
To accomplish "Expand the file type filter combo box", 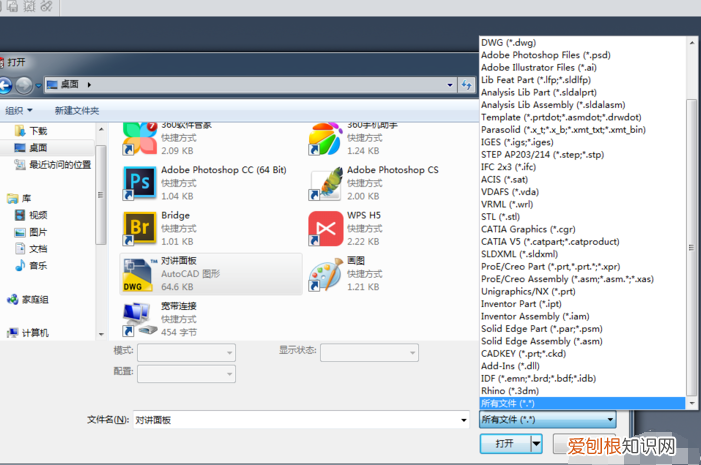I will (548, 420).
